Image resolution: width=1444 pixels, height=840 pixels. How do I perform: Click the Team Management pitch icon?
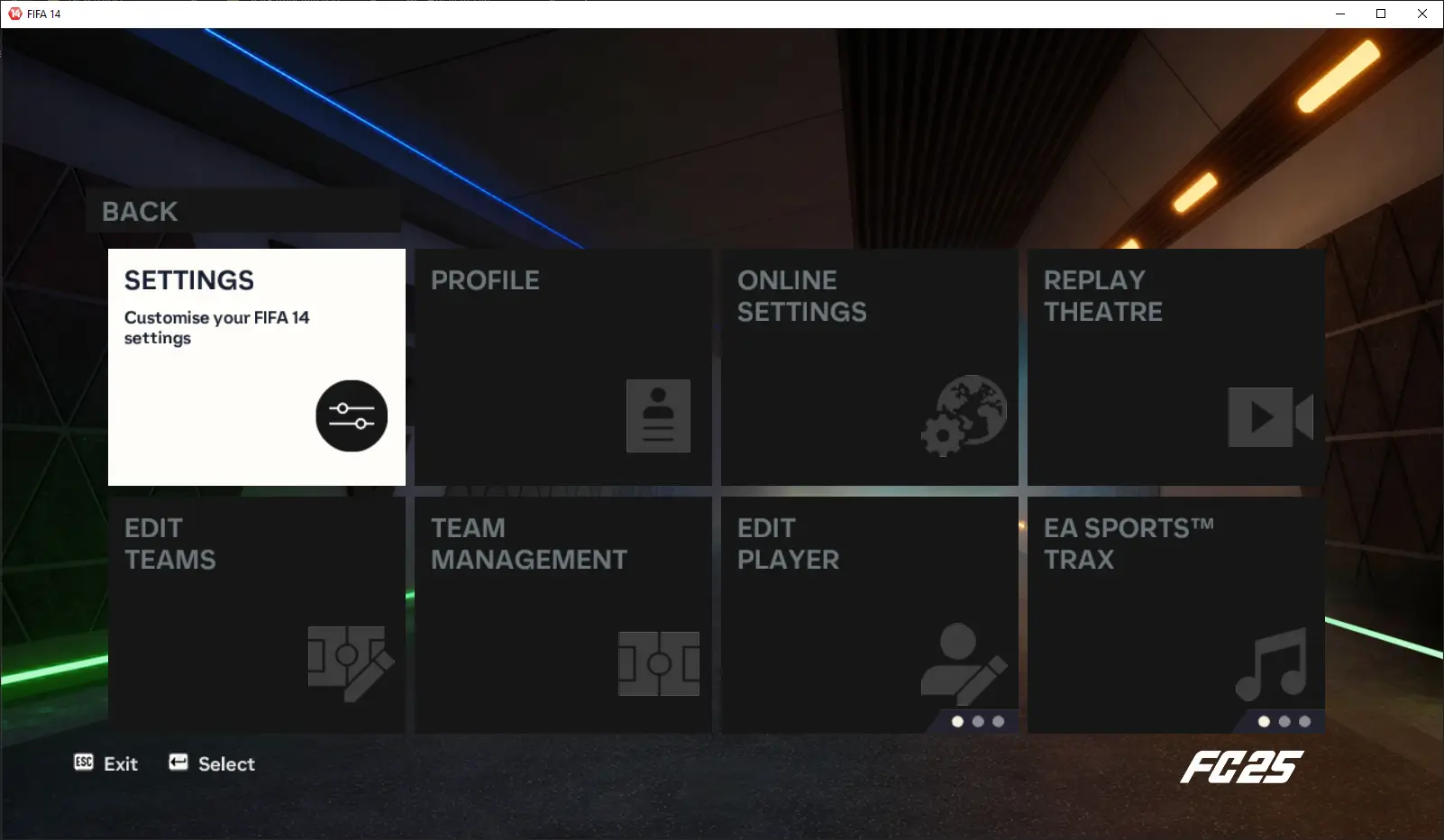(x=658, y=663)
